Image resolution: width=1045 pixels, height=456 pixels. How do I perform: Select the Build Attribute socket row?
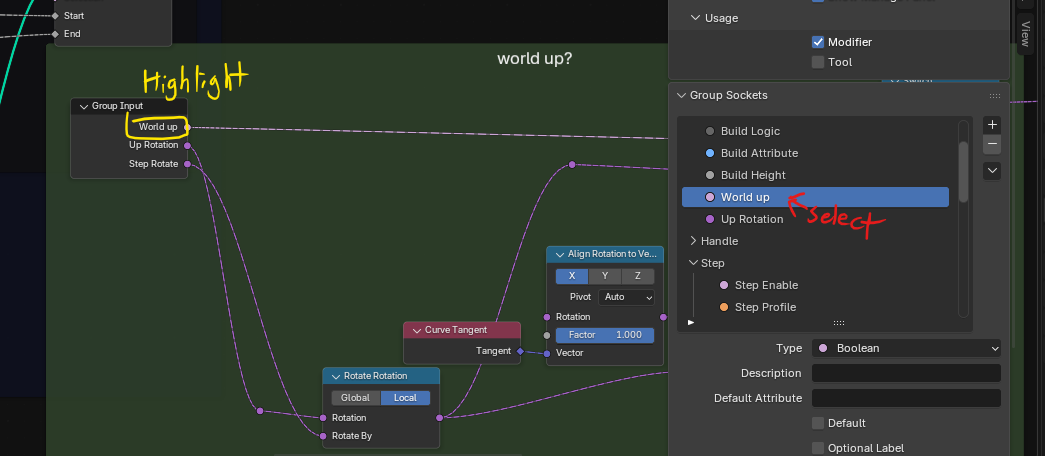815,153
